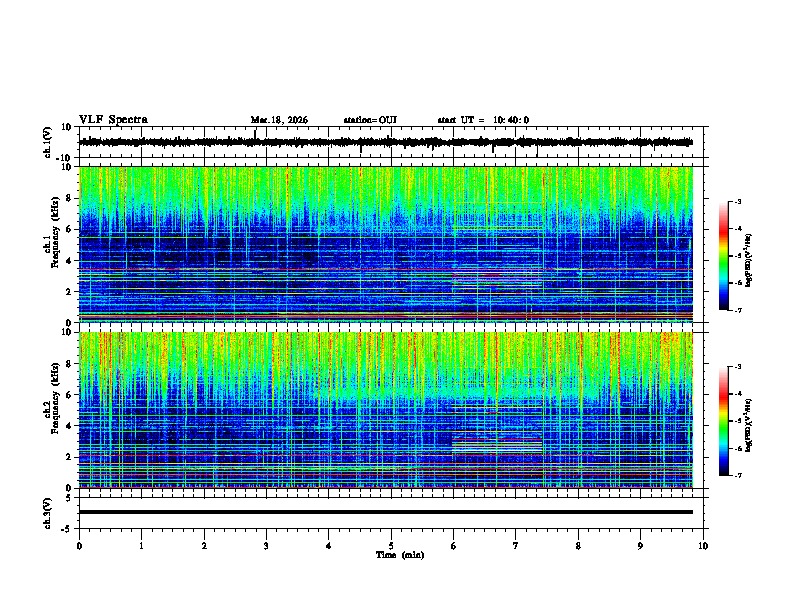Click inside the ch.2 spectrogram panel
The height and width of the screenshot is (612, 792).
click(x=386, y=410)
